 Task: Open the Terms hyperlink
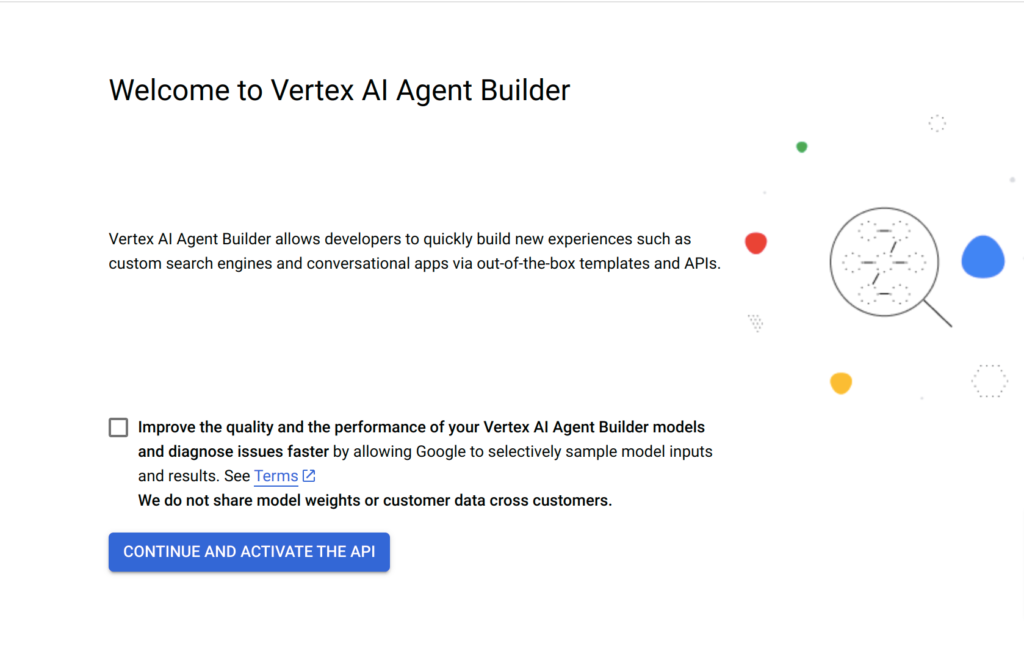click(275, 476)
